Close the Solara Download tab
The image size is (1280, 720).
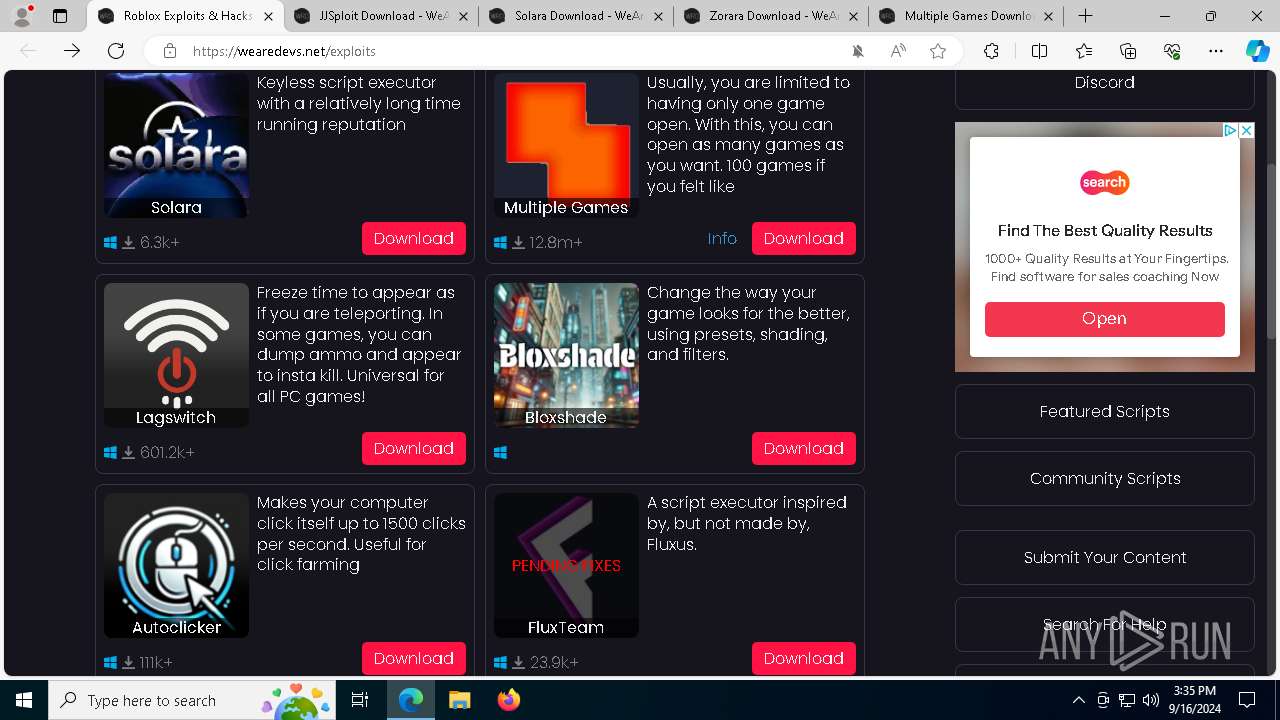[x=659, y=16]
